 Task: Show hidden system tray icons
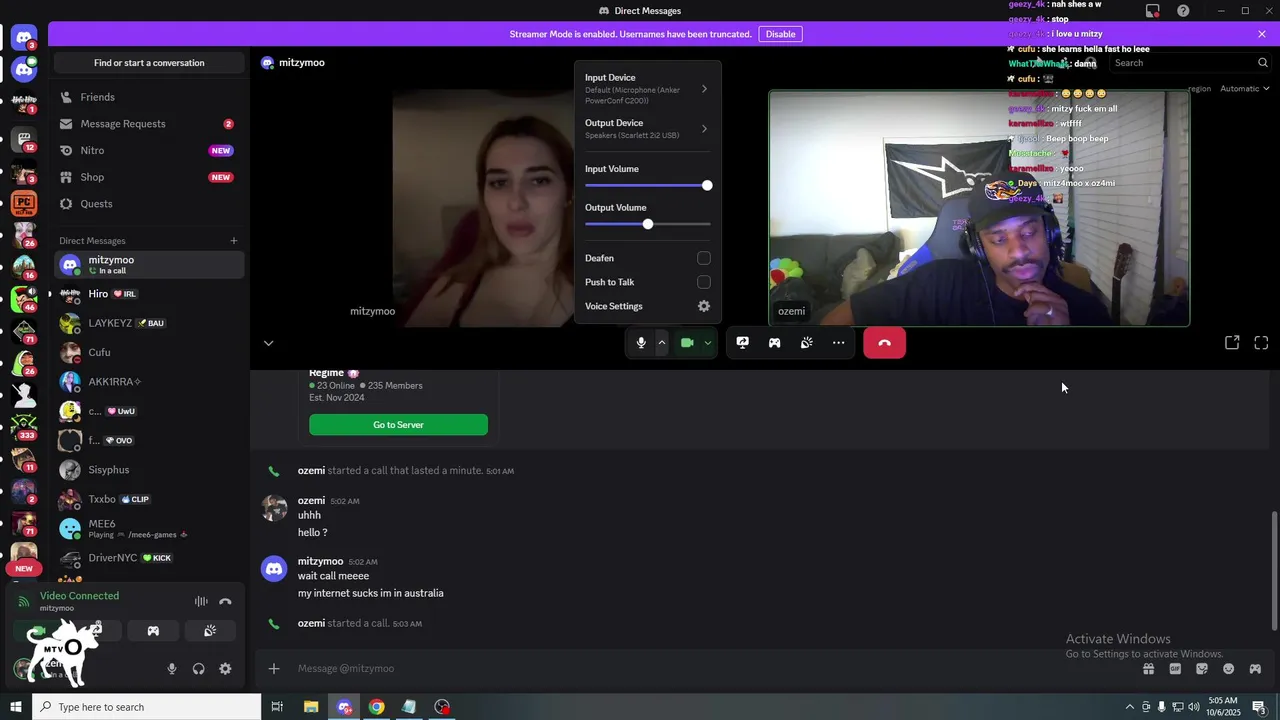click(1130, 707)
